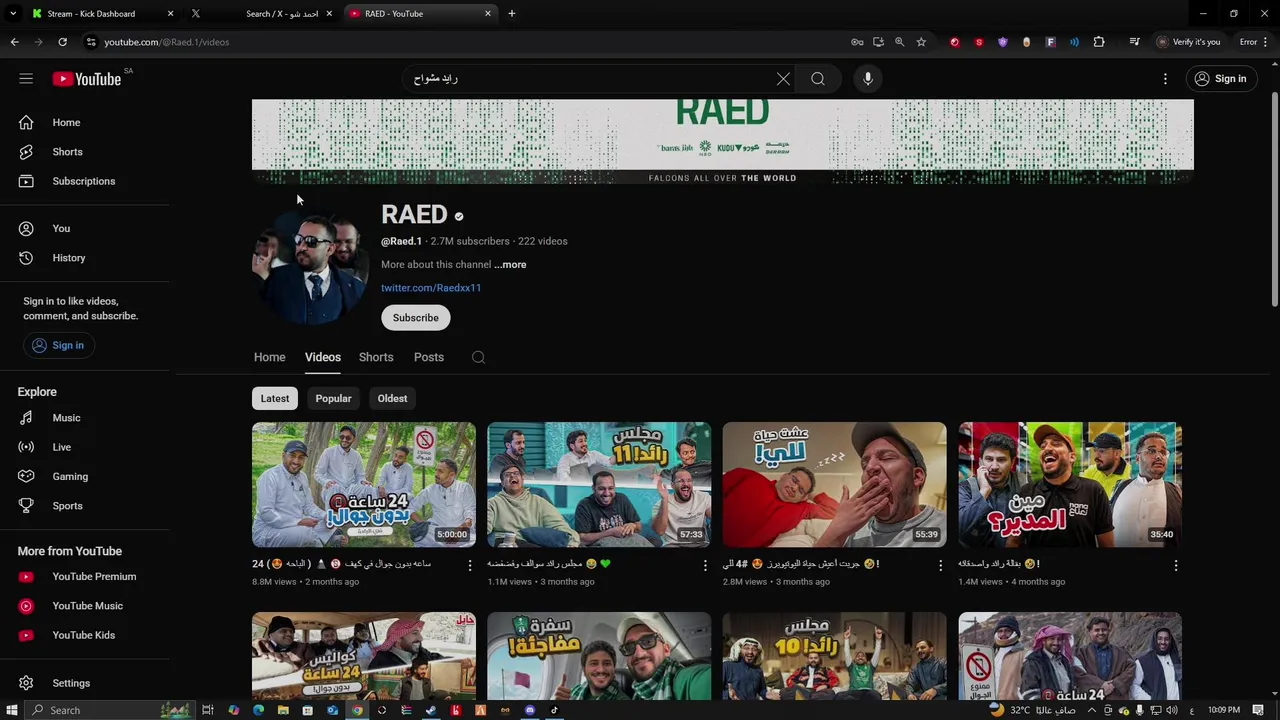The image size is (1280, 720).
Task: Click the browser address bar URL
Action: [167, 42]
